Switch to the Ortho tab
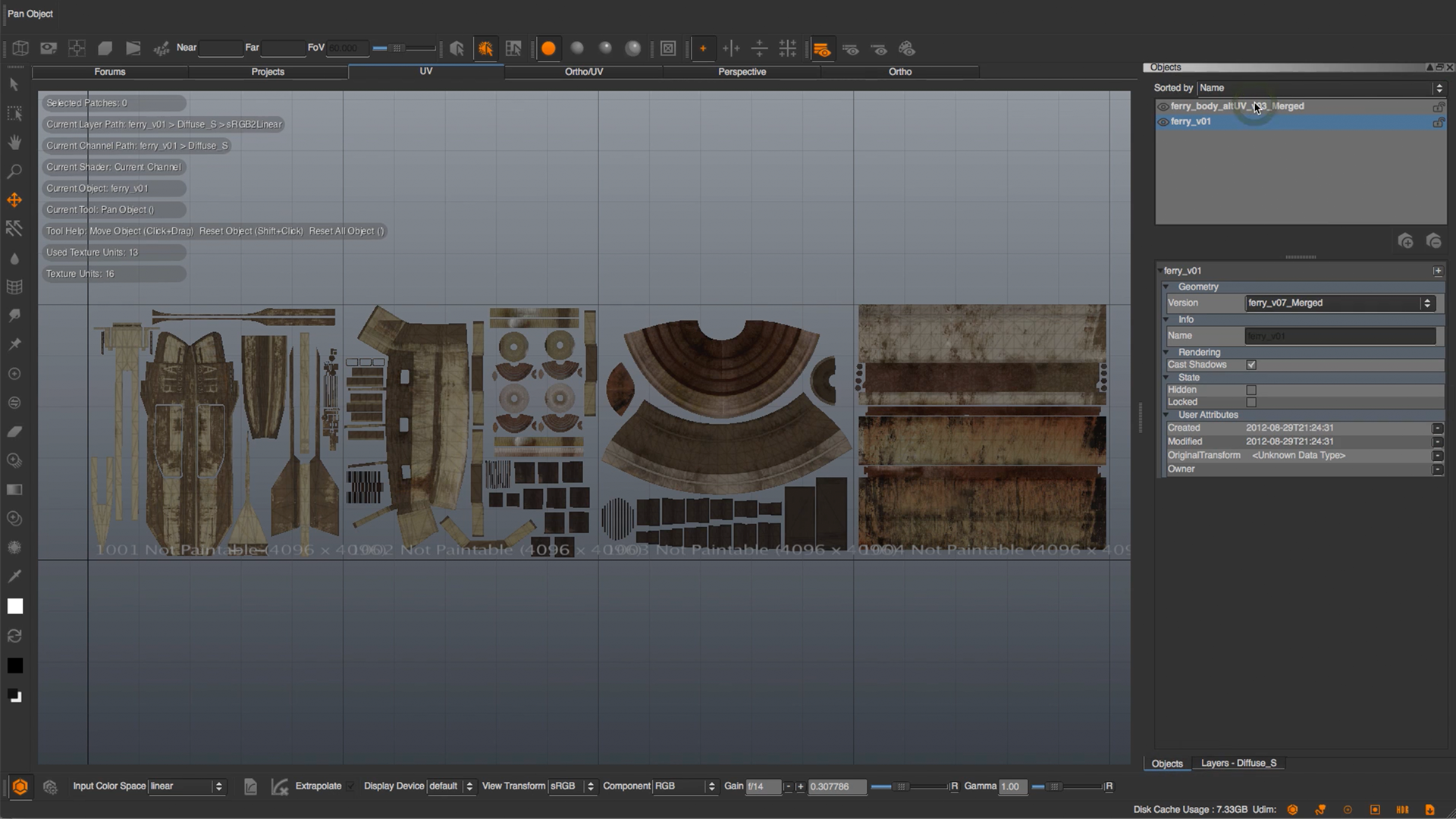 (900, 72)
